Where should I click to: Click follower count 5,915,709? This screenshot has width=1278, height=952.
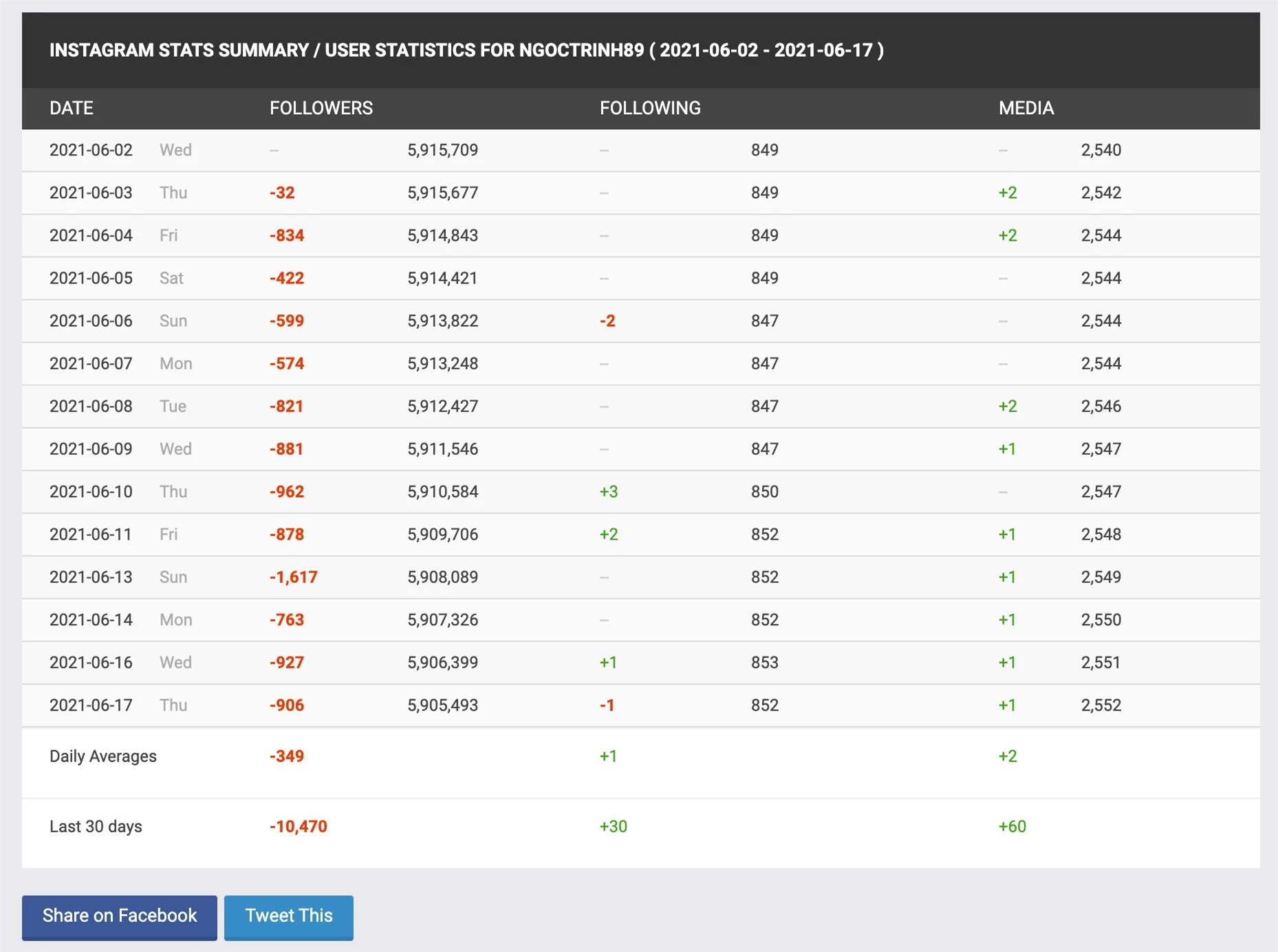(x=442, y=150)
